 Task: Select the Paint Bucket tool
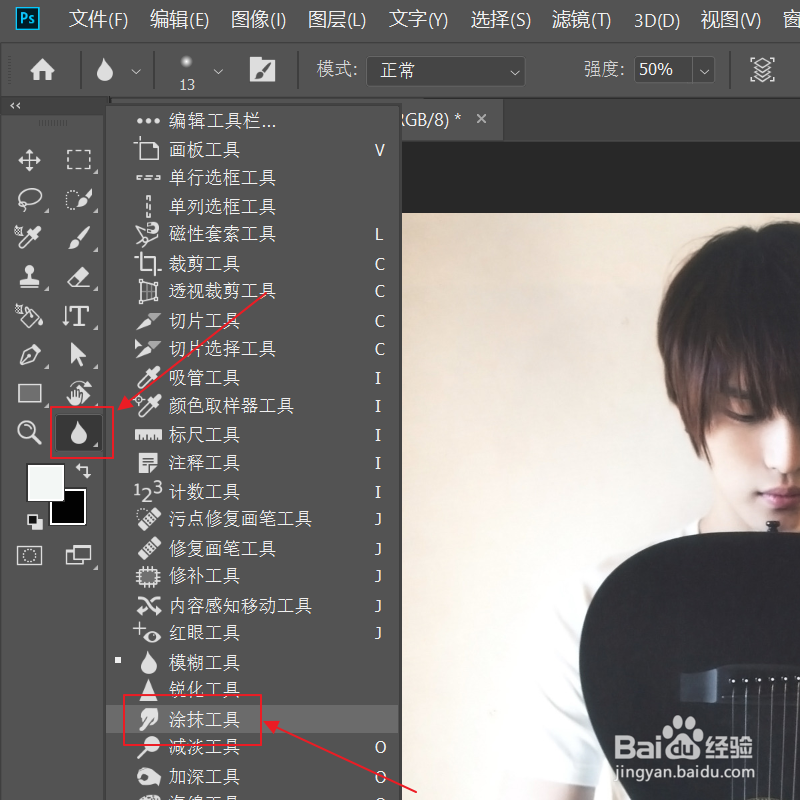(x=29, y=316)
